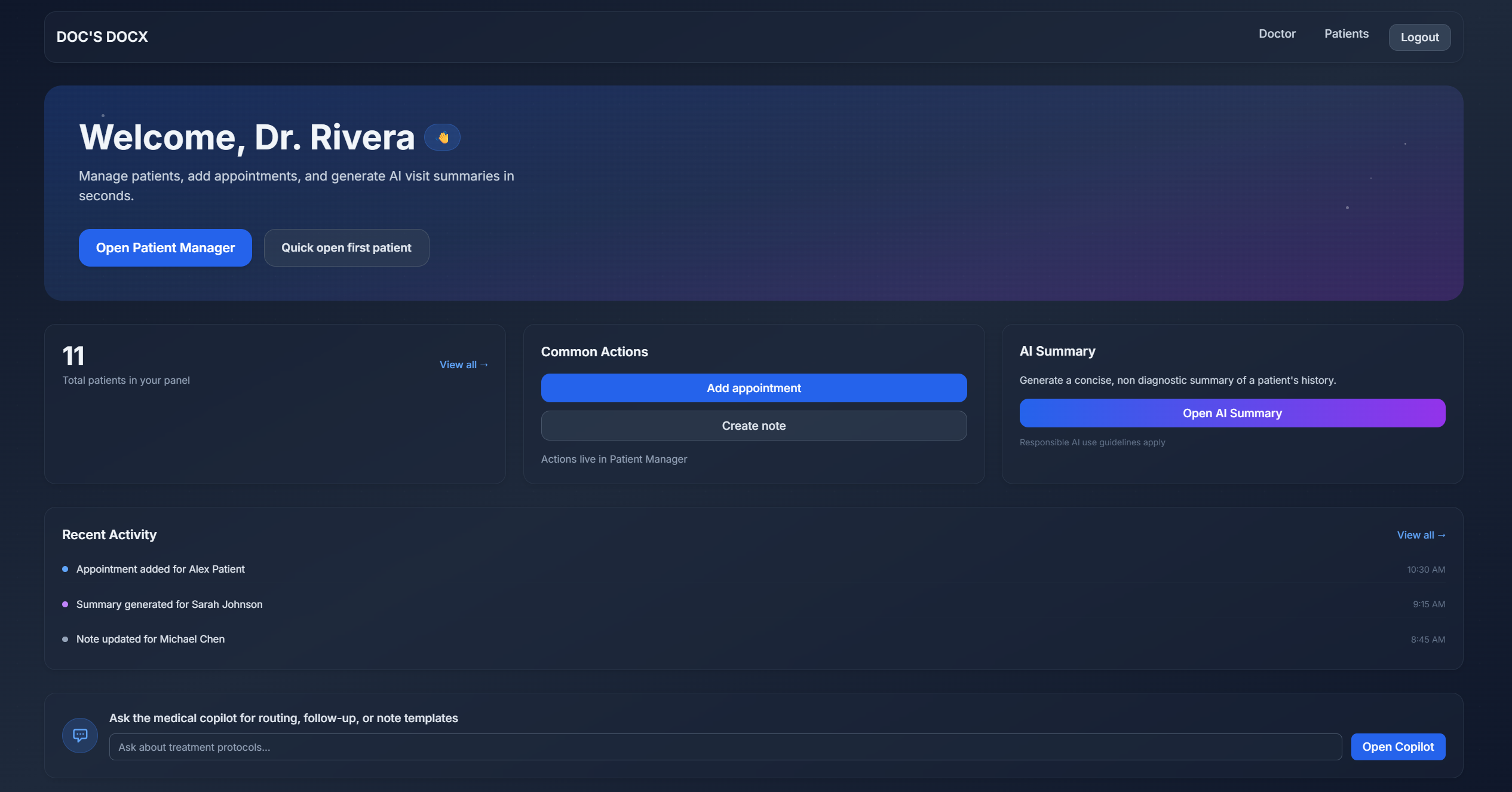Viewport: 1512px width, 792px height.
Task: Click the Open Copilot button
Action: tap(1397, 747)
